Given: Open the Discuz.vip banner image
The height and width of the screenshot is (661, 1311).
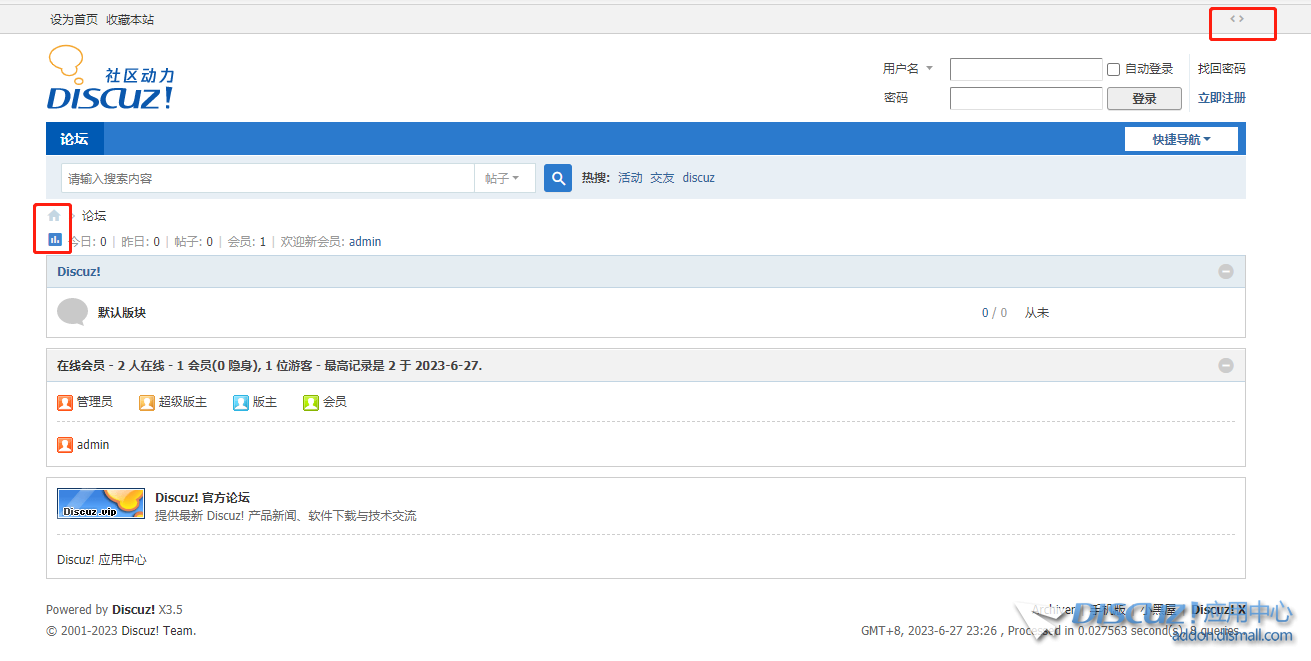Looking at the screenshot, I should coord(101,503).
